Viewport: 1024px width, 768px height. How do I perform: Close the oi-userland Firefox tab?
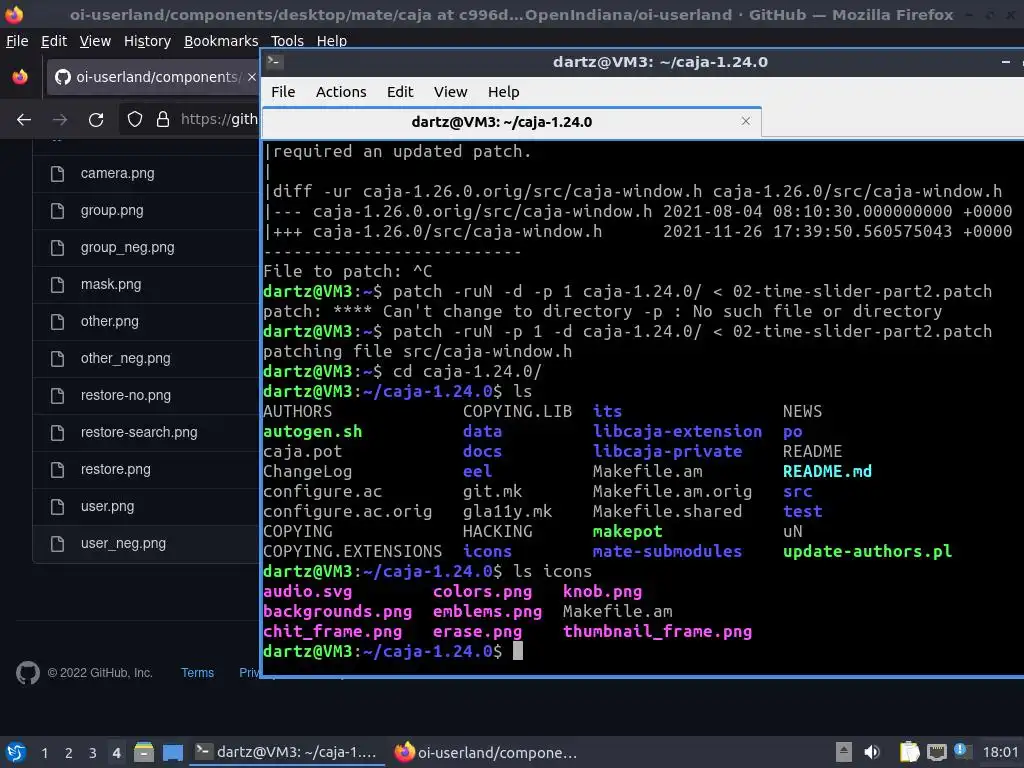click(x=251, y=77)
